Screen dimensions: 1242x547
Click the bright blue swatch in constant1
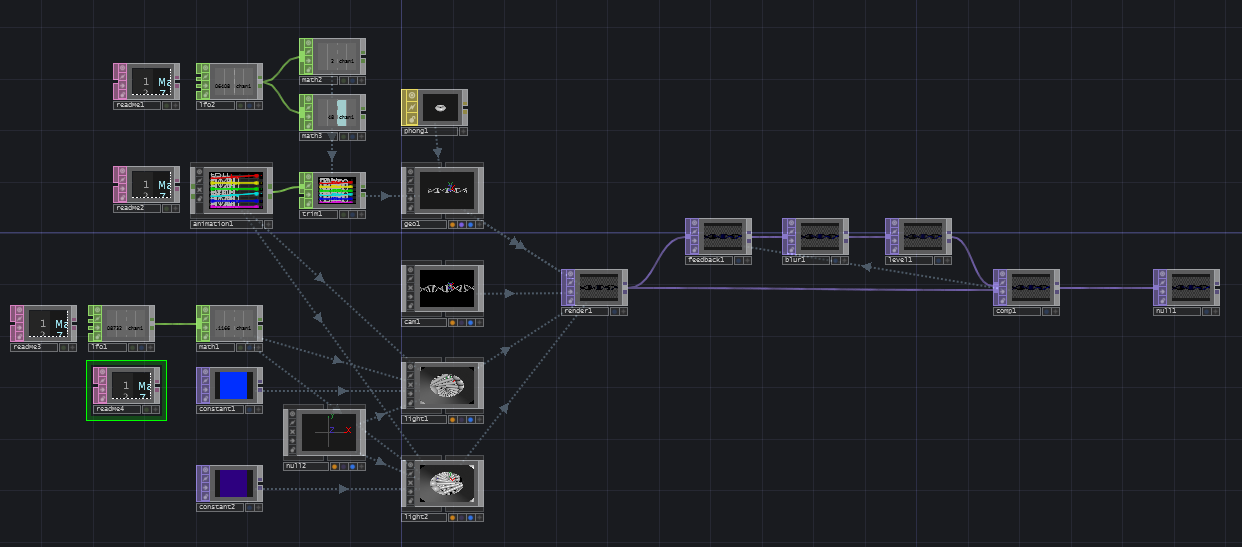[232, 385]
